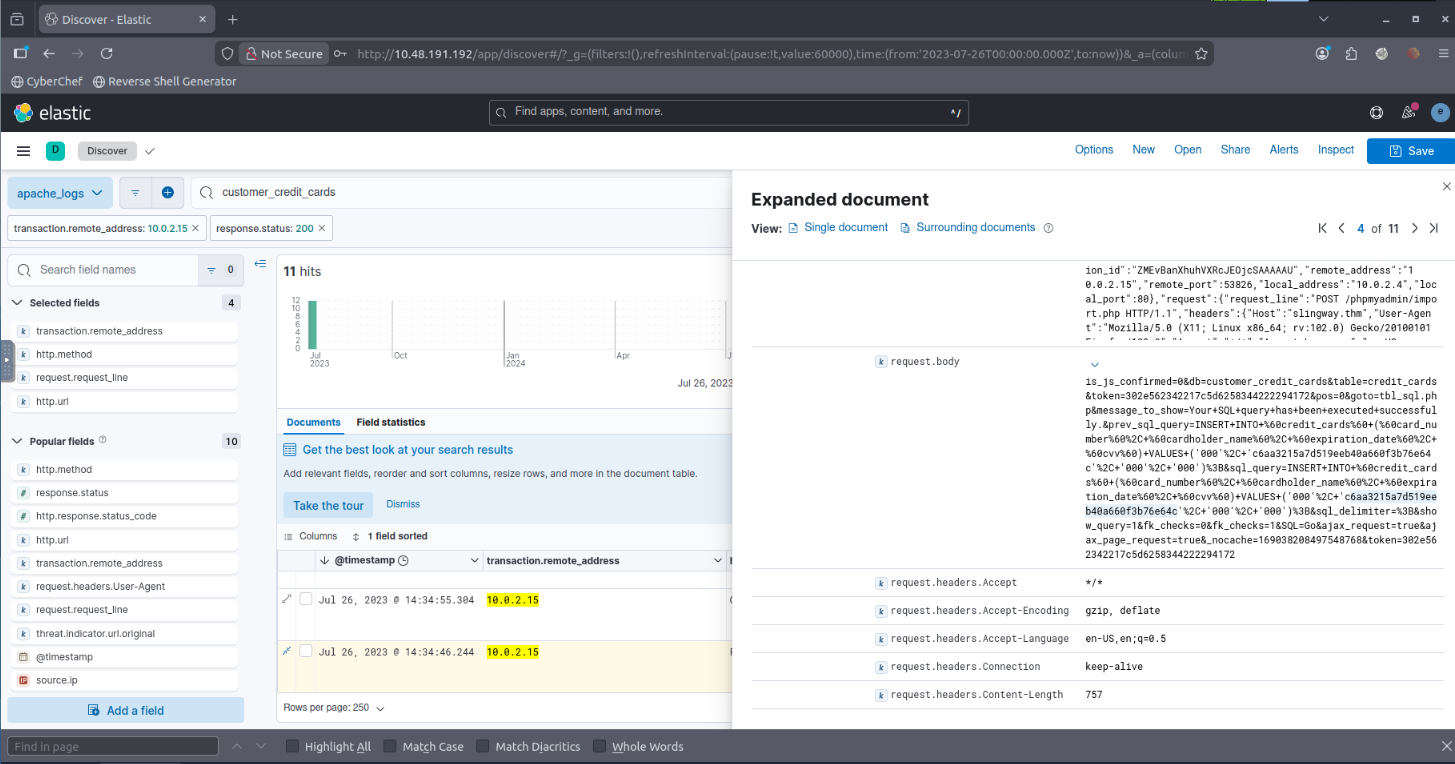This screenshot has height=764, width=1455.
Task: Close the Expanded document flyout
Action: [1446, 186]
